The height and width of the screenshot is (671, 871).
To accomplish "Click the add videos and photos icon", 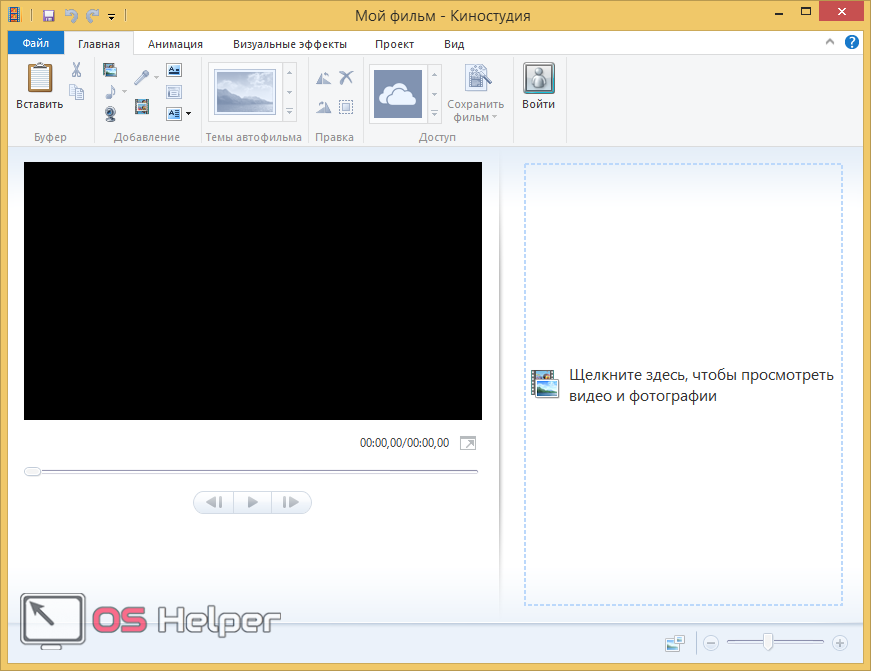I will (x=110, y=70).
